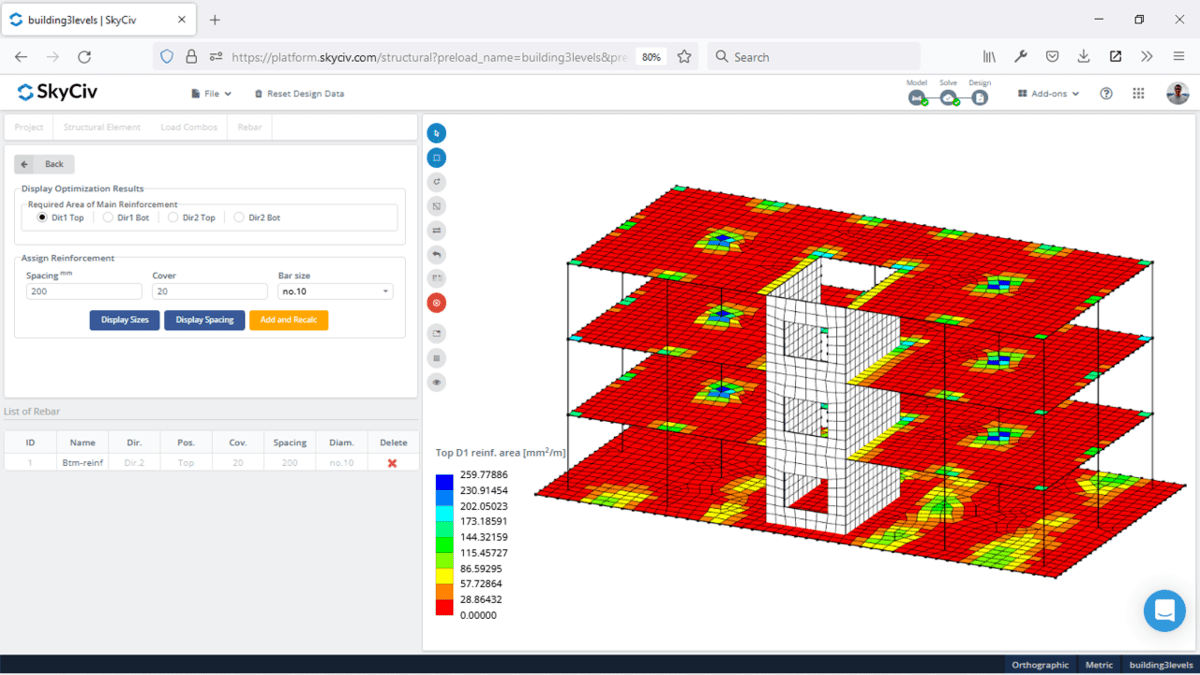The width and height of the screenshot is (1200, 675).
Task: Click the red record/solve icon in side toolbar
Action: click(436, 302)
